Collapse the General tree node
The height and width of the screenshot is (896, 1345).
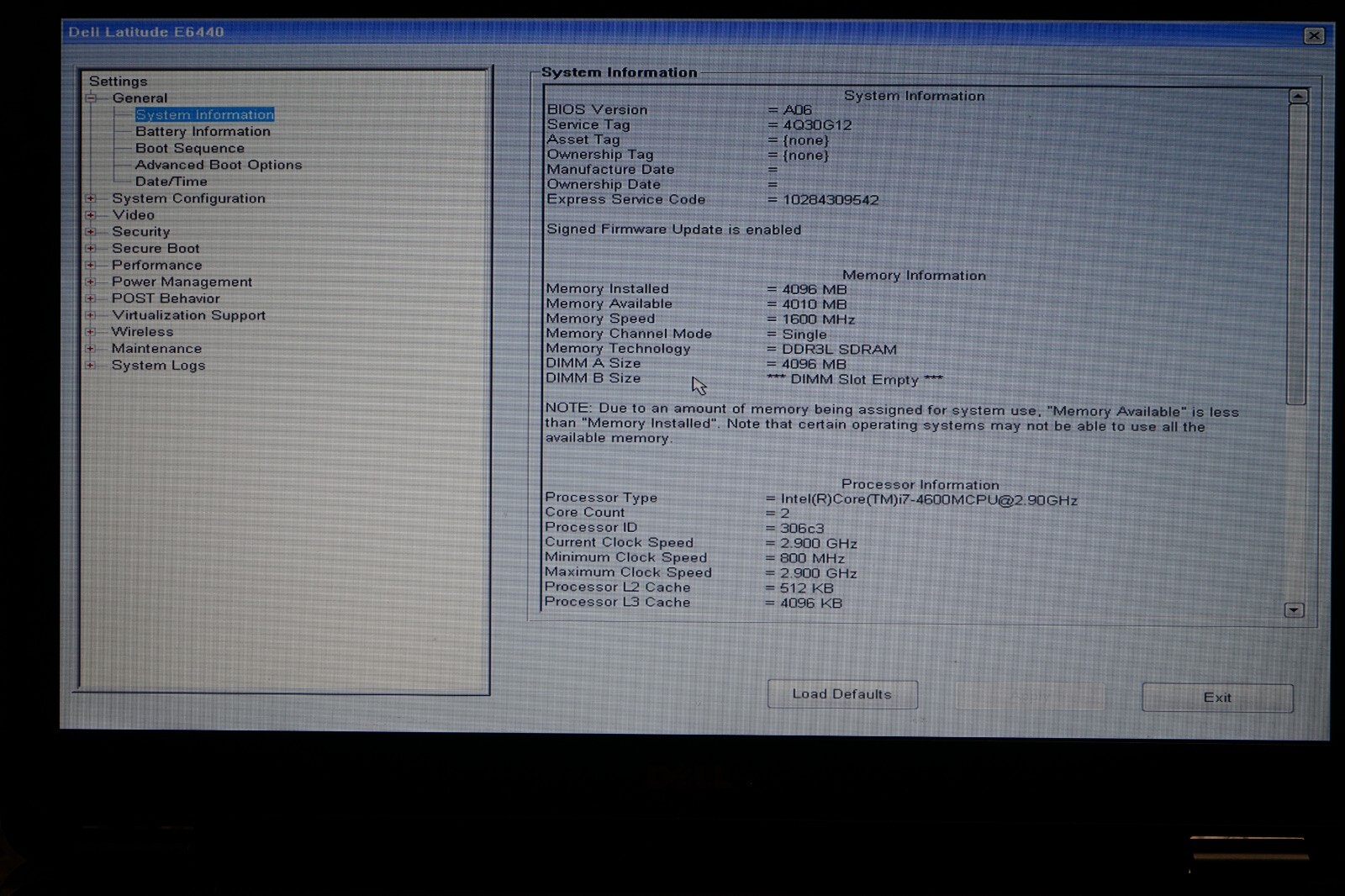[x=92, y=98]
